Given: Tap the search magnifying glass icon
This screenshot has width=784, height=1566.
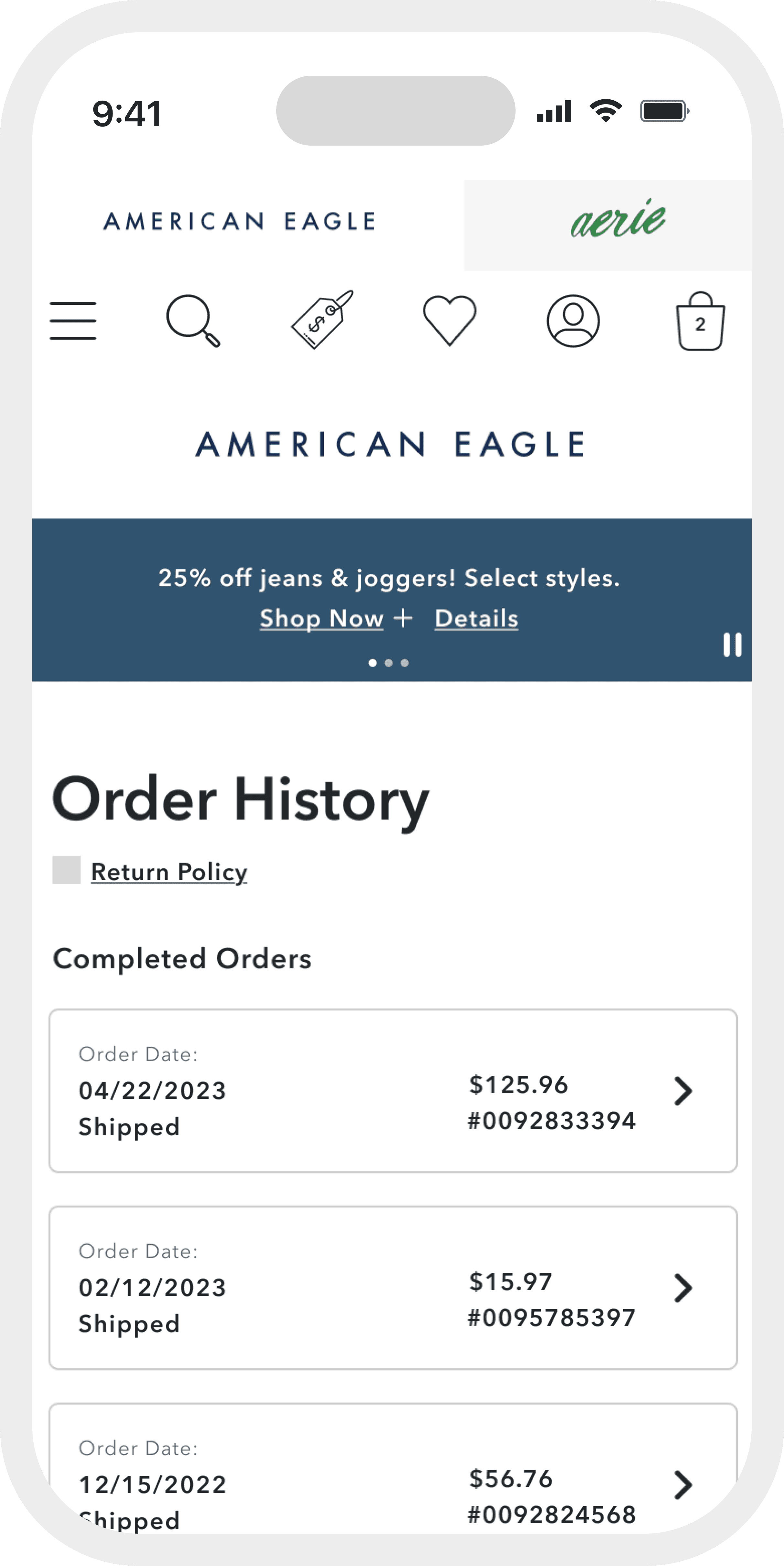Looking at the screenshot, I should [x=193, y=321].
